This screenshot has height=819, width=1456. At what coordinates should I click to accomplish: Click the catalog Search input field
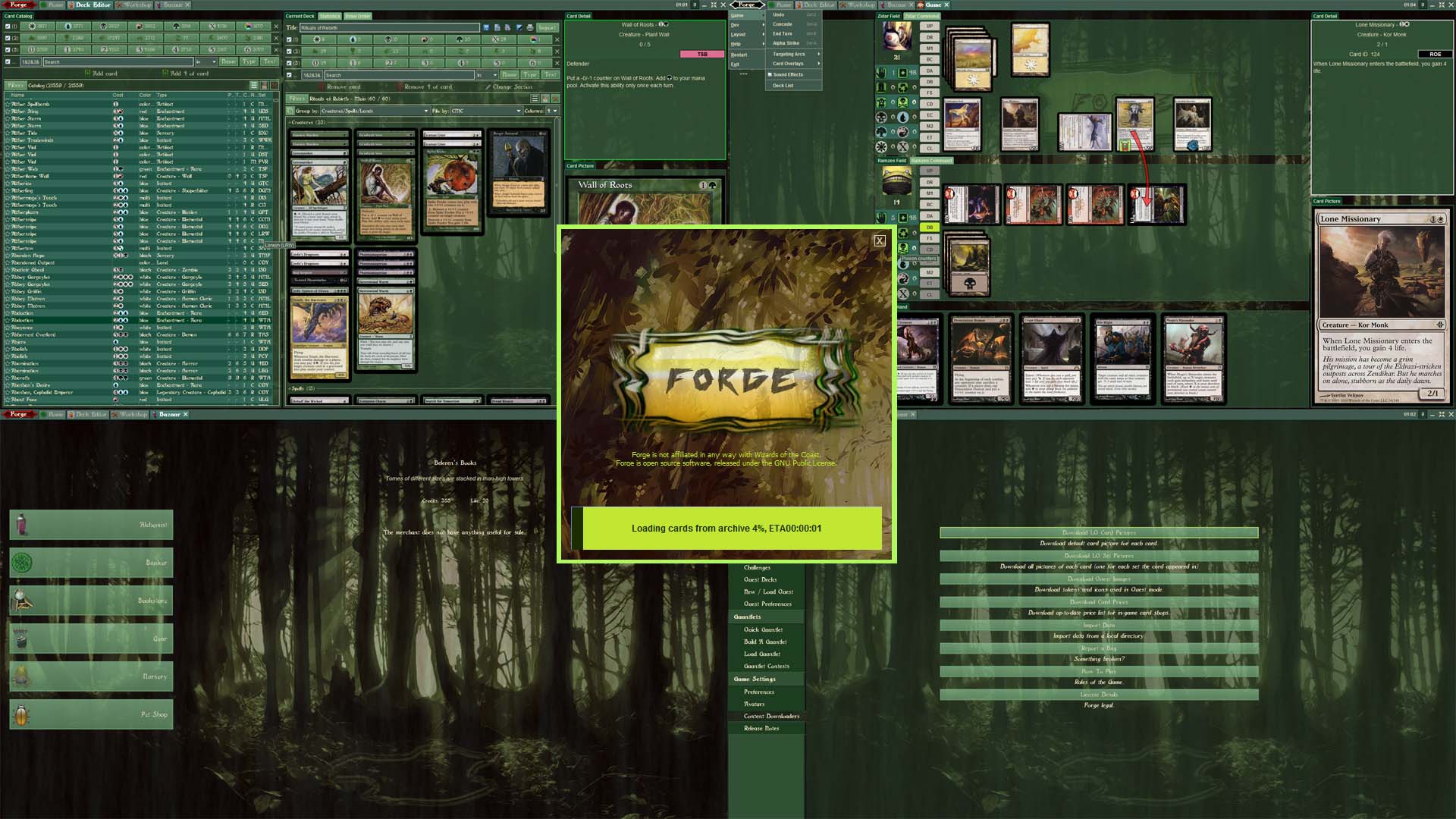[x=118, y=62]
